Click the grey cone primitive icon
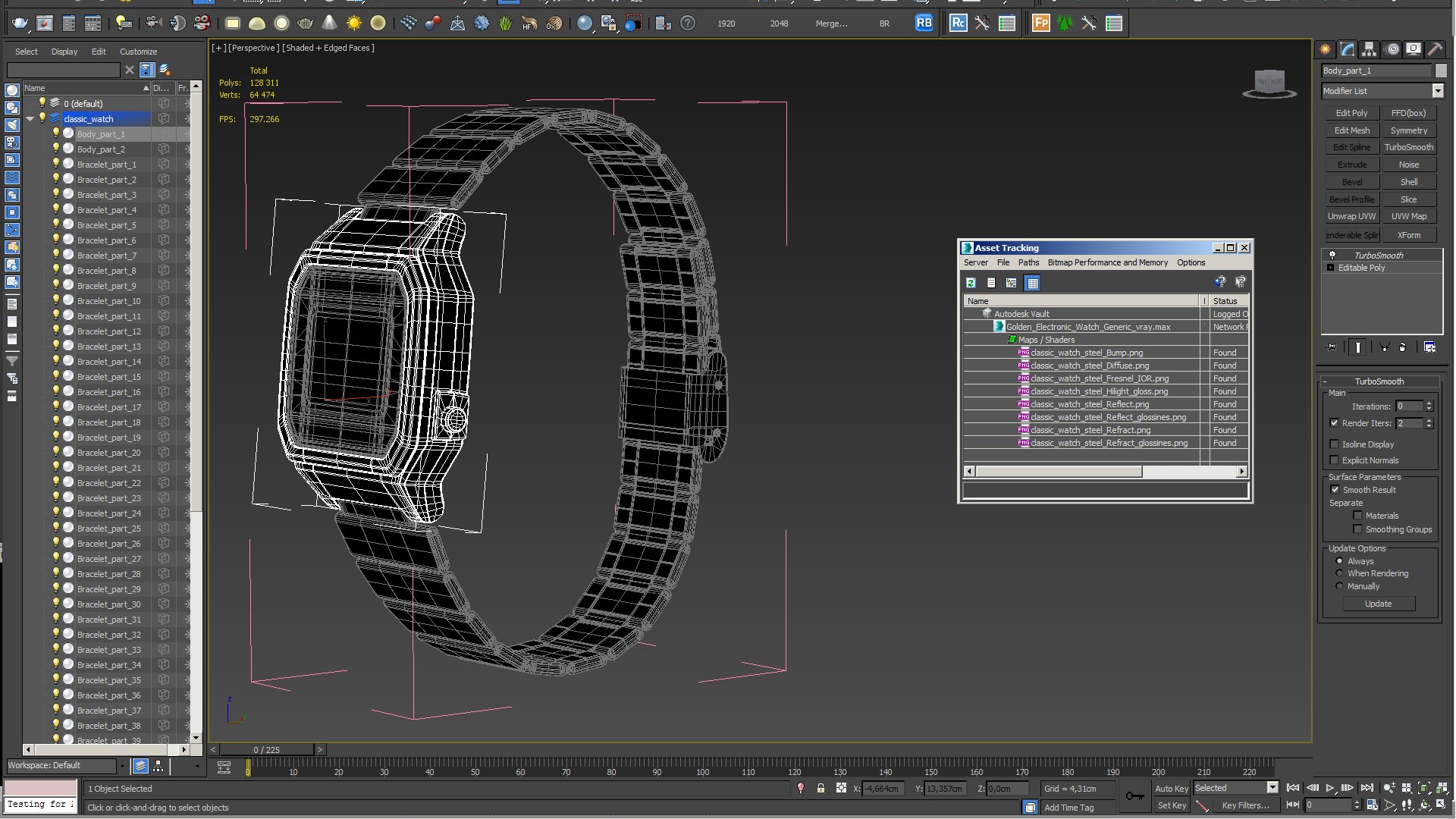 tap(329, 24)
